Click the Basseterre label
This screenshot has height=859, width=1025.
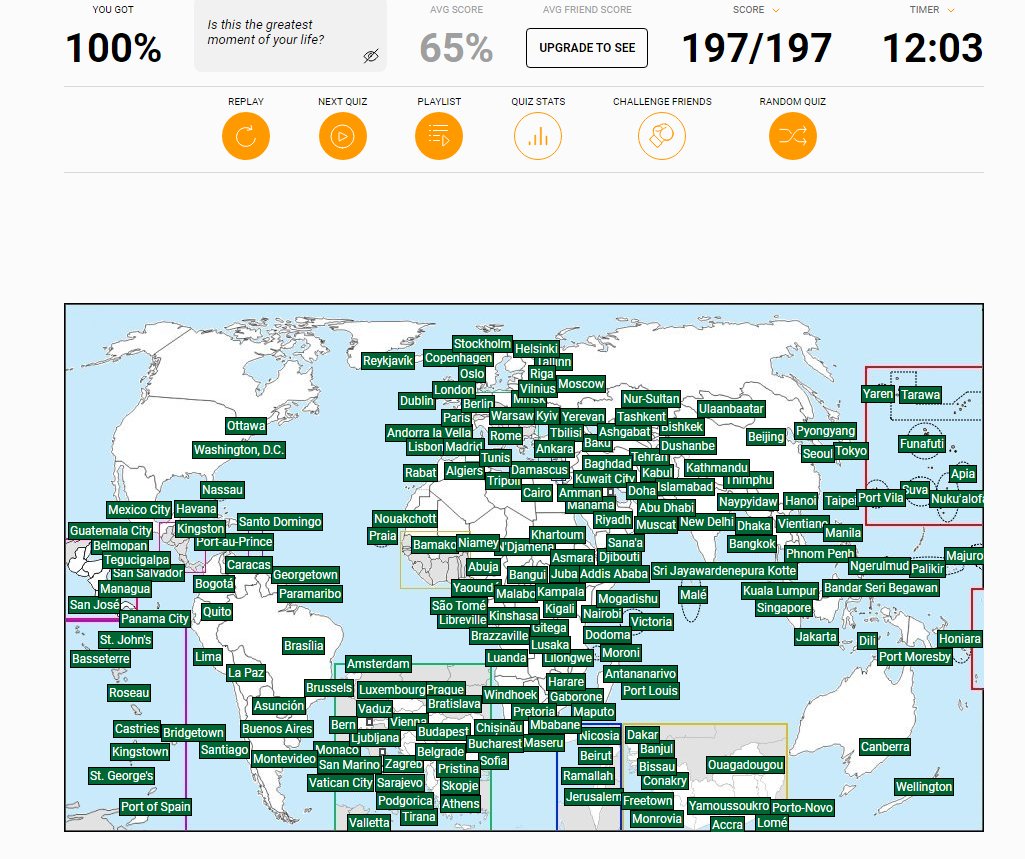101,658
